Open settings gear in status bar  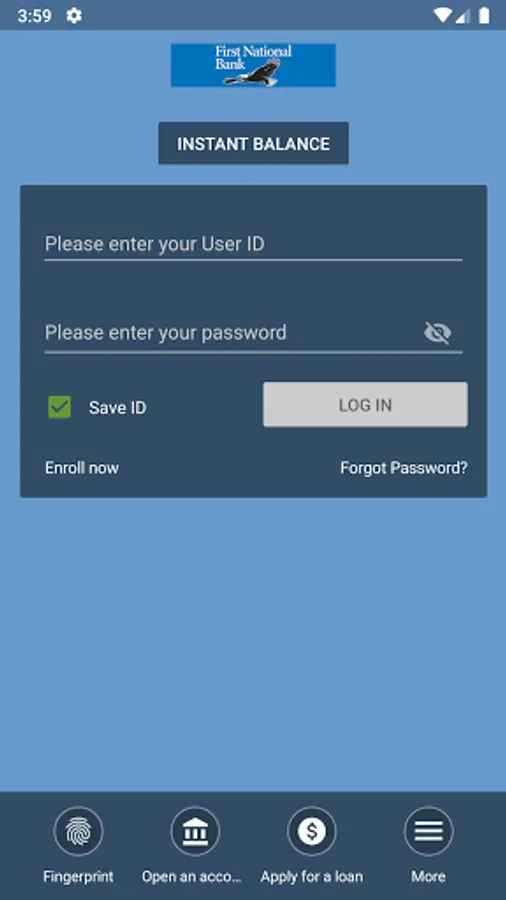click(74, 15)
